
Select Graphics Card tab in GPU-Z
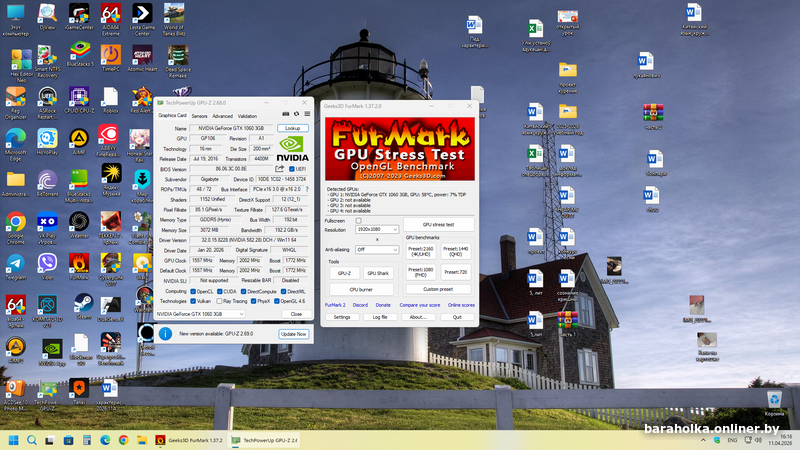pos(172,115)
